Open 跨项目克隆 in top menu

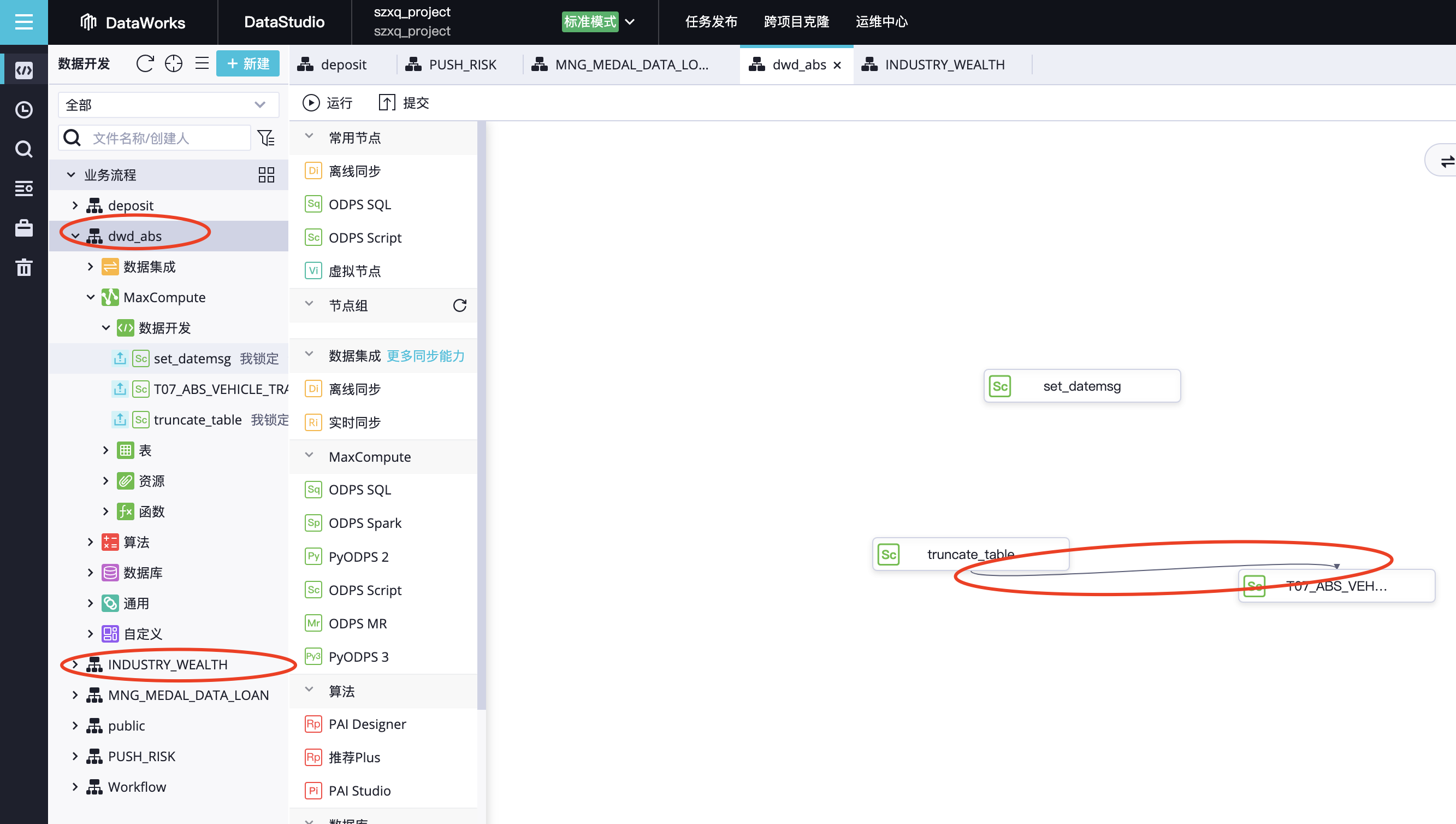point(796,22)
